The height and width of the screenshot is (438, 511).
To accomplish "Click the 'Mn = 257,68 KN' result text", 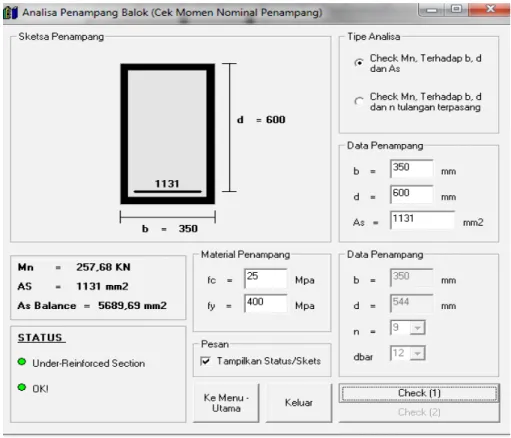I will click(x=74, y=267).
